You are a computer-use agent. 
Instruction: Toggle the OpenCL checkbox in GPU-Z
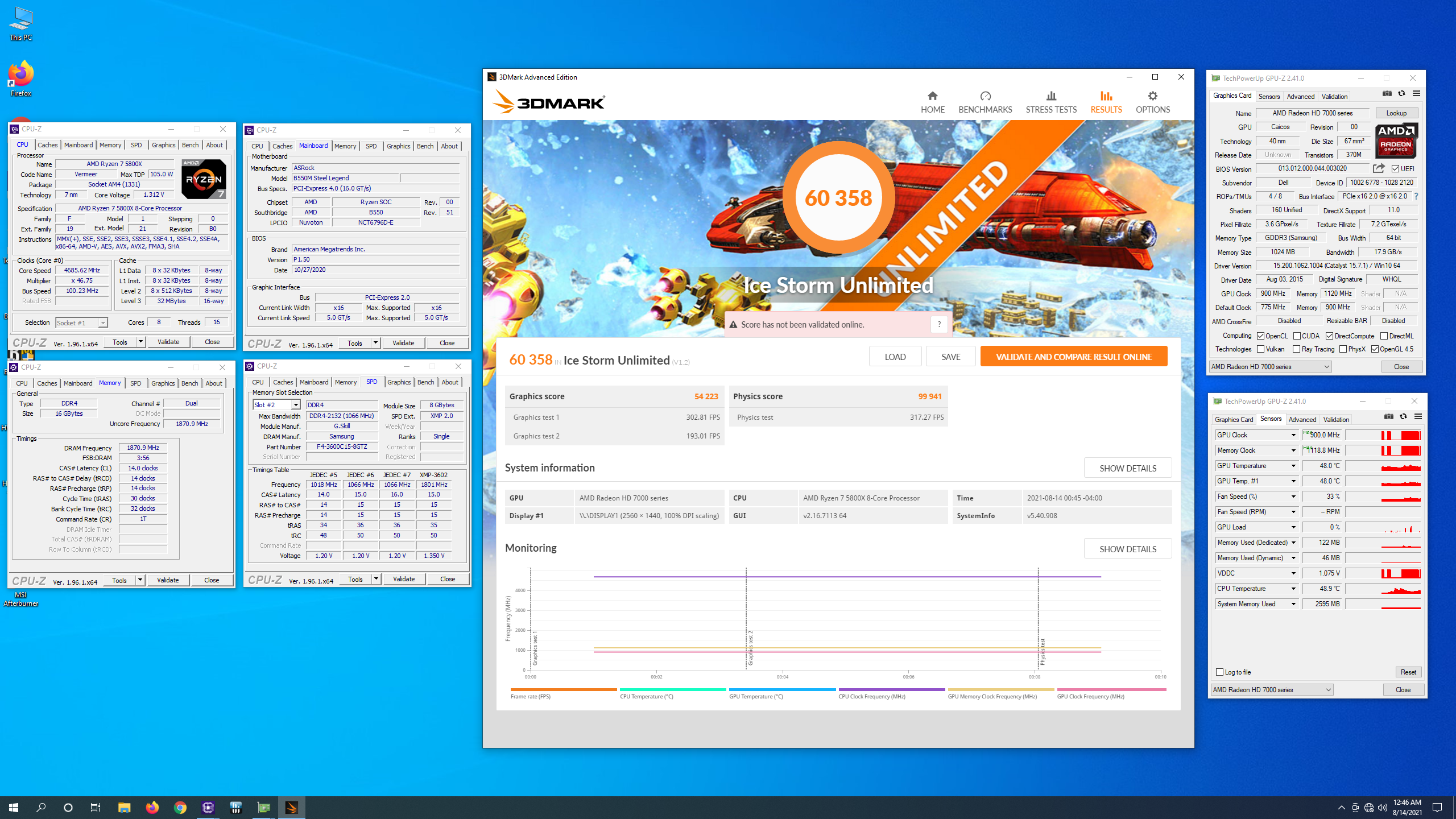pyautogui.click(x=1260, y=336)
